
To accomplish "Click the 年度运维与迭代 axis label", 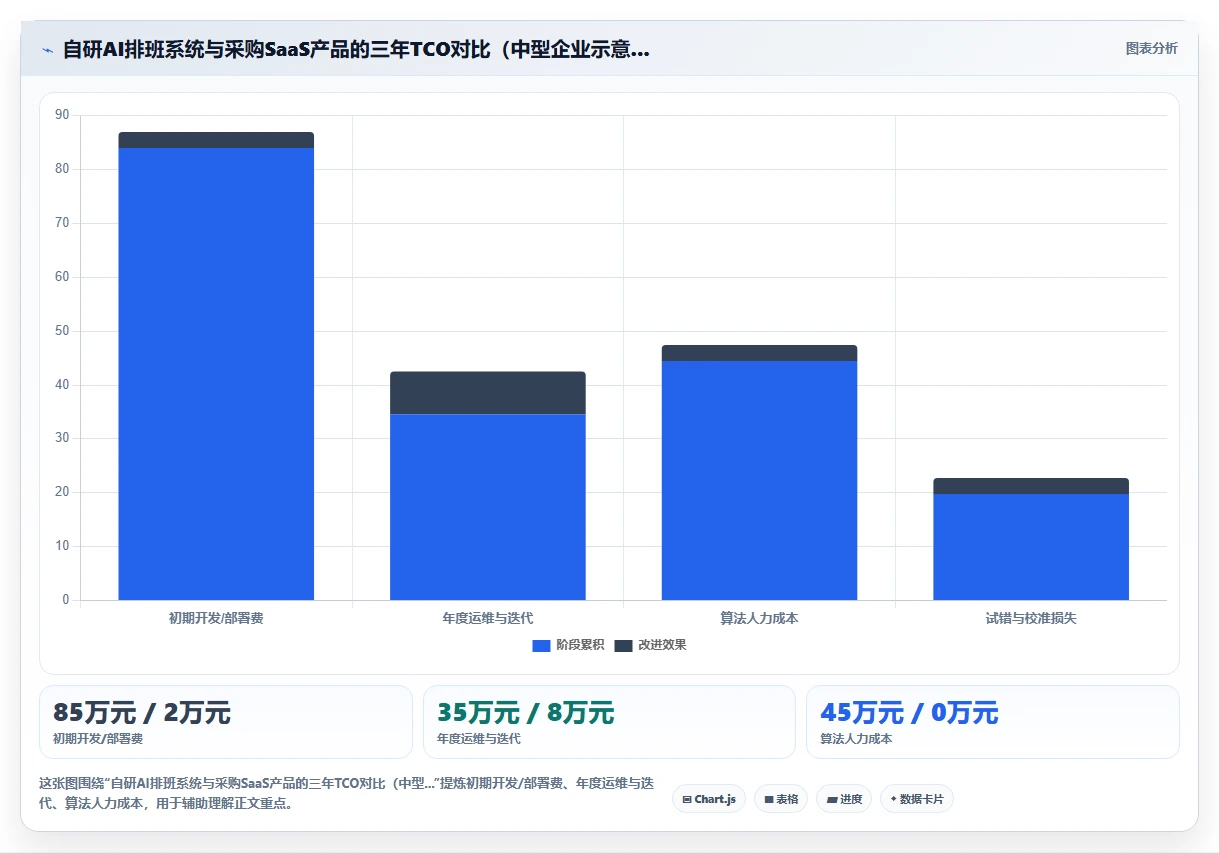I will [x=488, y=618].
